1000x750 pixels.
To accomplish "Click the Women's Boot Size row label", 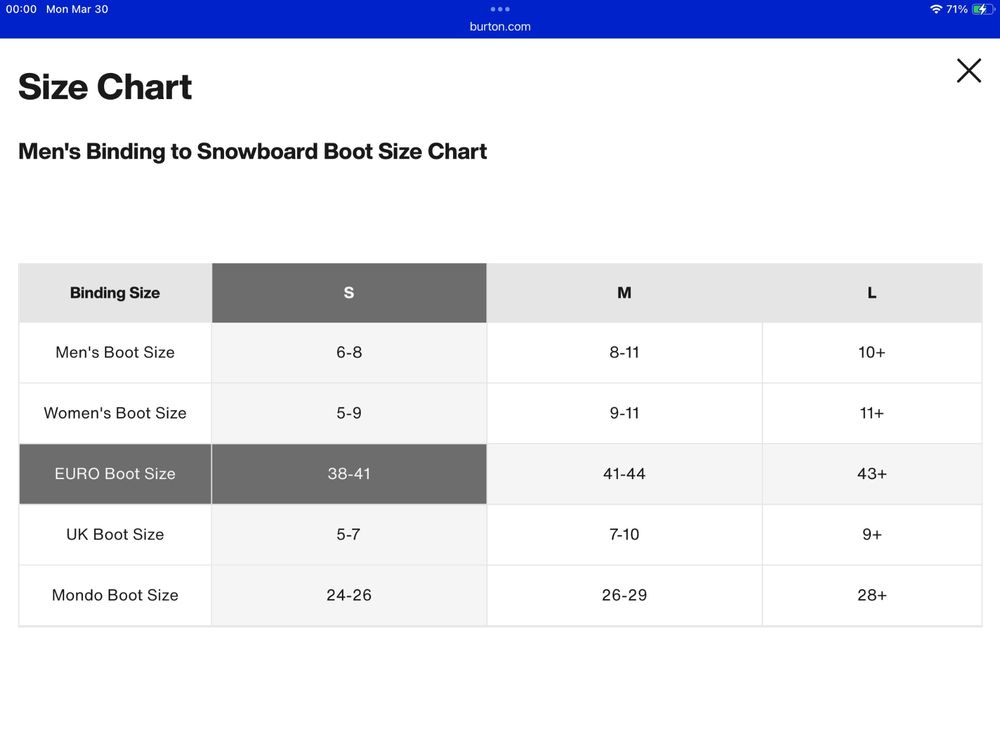I will (115, 413).
